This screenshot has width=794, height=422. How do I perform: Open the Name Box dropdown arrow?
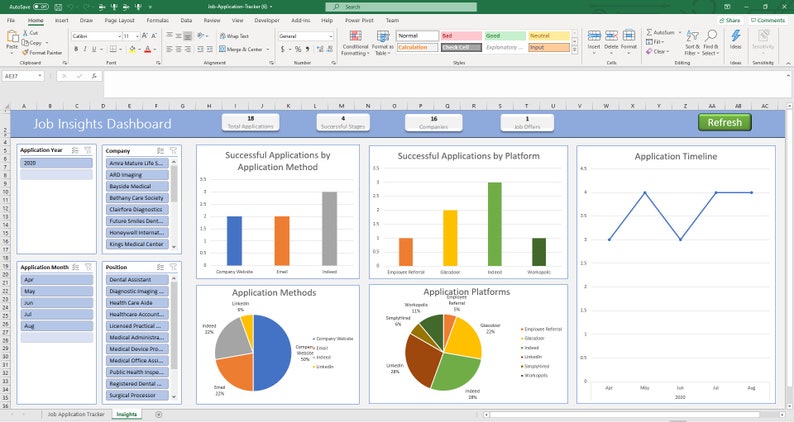39,76
